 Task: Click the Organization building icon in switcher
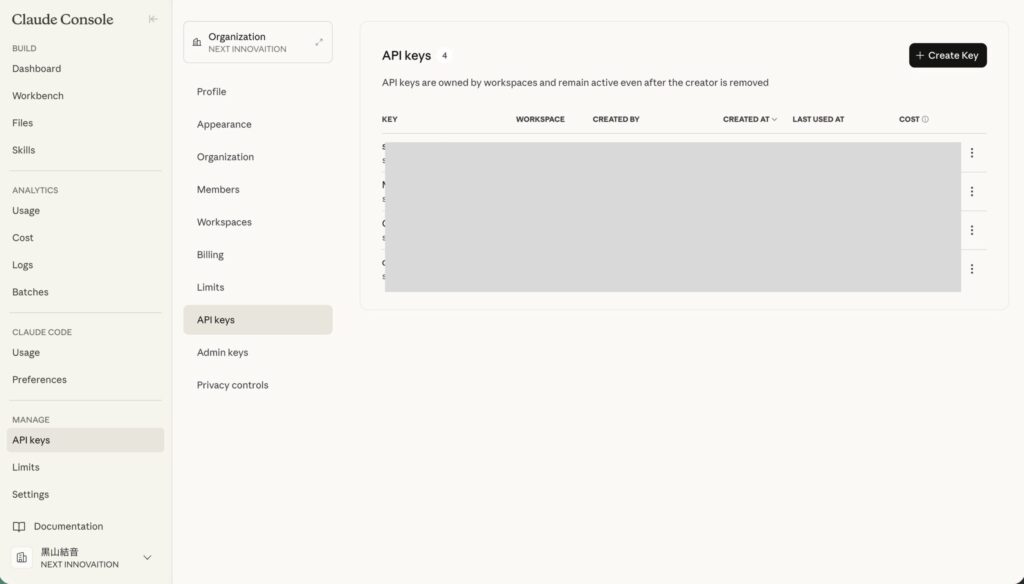coord(197,42)
